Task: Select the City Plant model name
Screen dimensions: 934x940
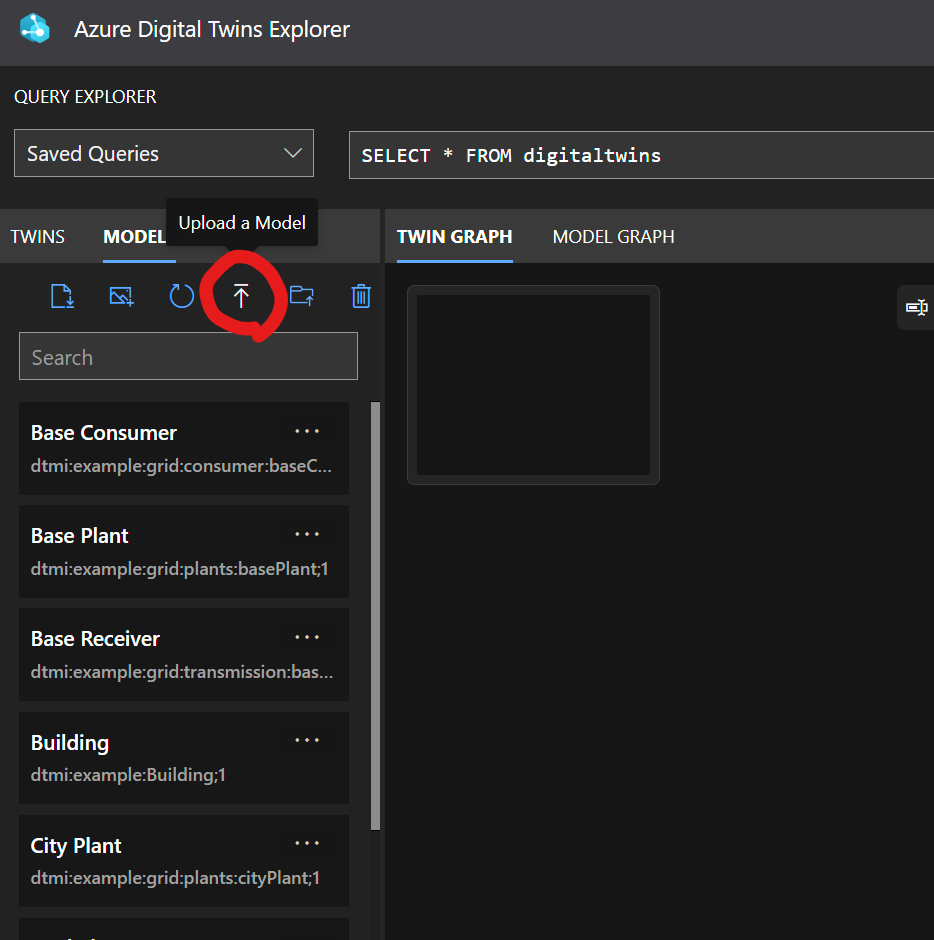Action: click(x=76, y=846)
